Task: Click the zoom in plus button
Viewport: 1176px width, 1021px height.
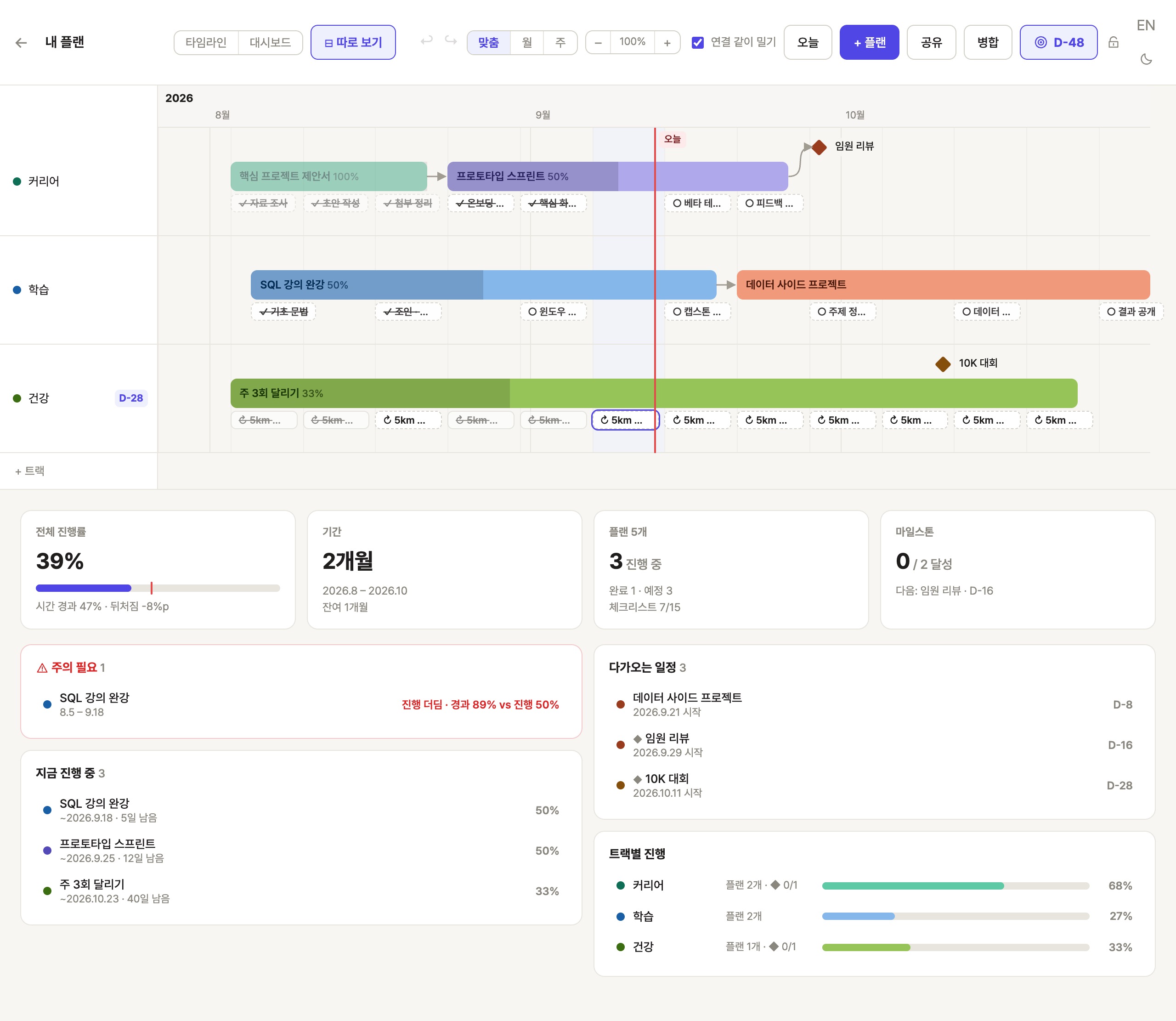Action: click(667, 43)
